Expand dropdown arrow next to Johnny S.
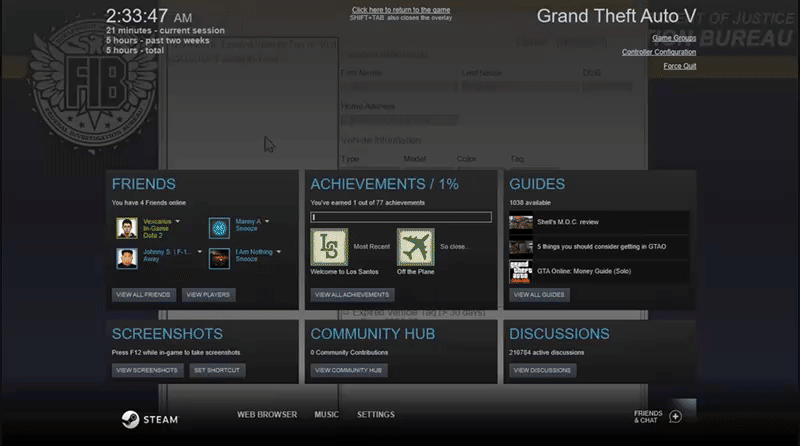This screenshot has height=446, width=800. (x=199, y=252)
